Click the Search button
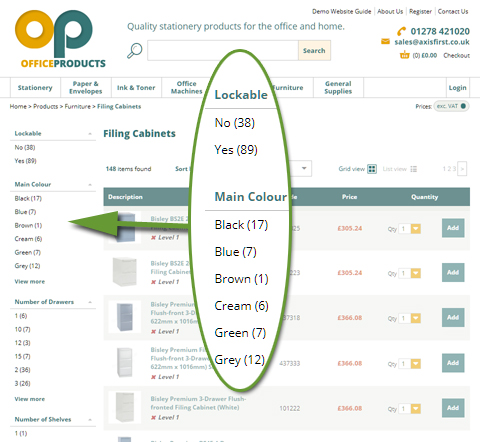The height and width of the screenshot is (442, 480). [314, 51]
